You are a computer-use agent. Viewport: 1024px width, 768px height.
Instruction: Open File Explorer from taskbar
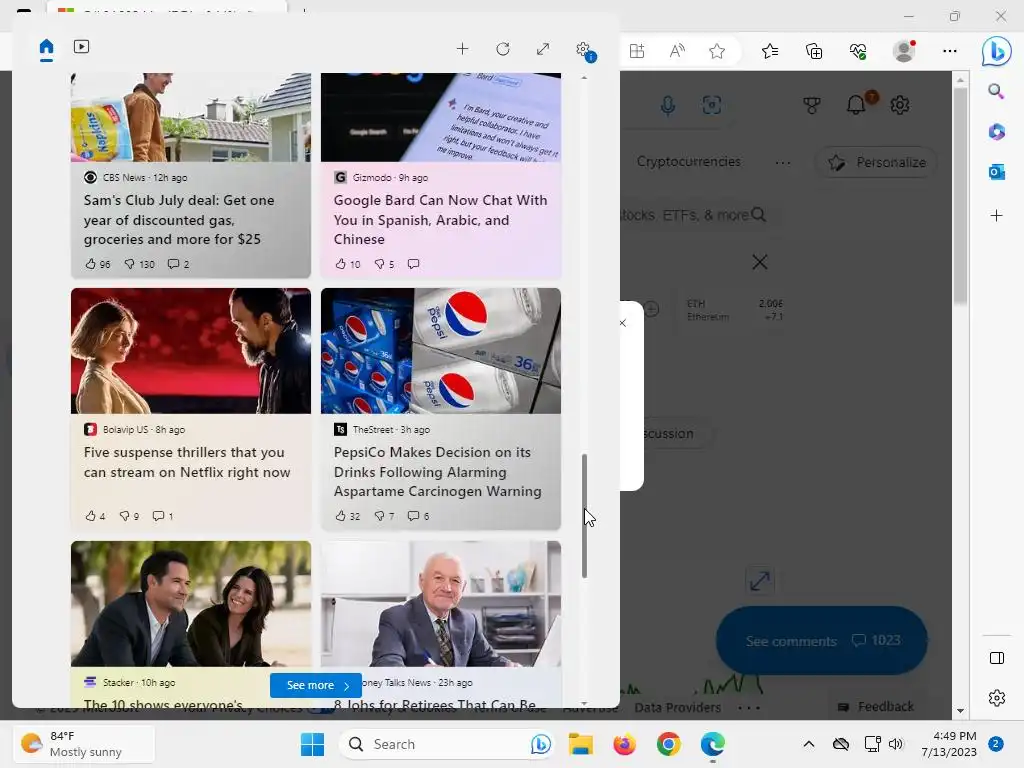point(581,744)
